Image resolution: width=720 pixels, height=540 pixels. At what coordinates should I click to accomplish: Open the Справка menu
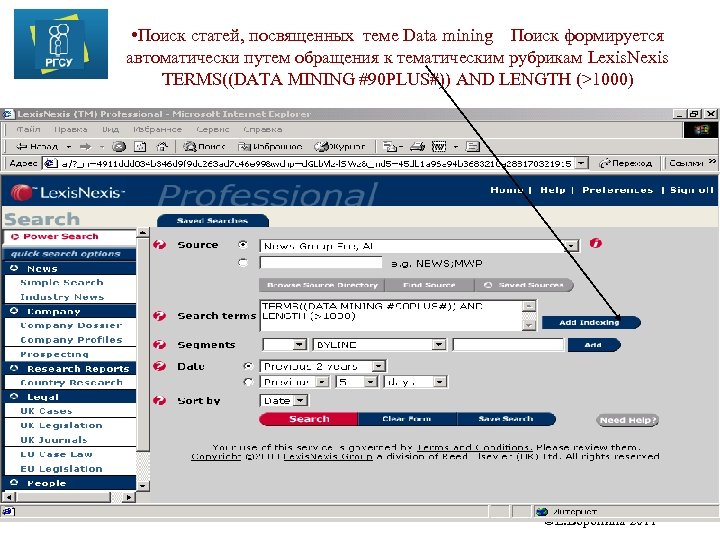[x=263, y=129]
